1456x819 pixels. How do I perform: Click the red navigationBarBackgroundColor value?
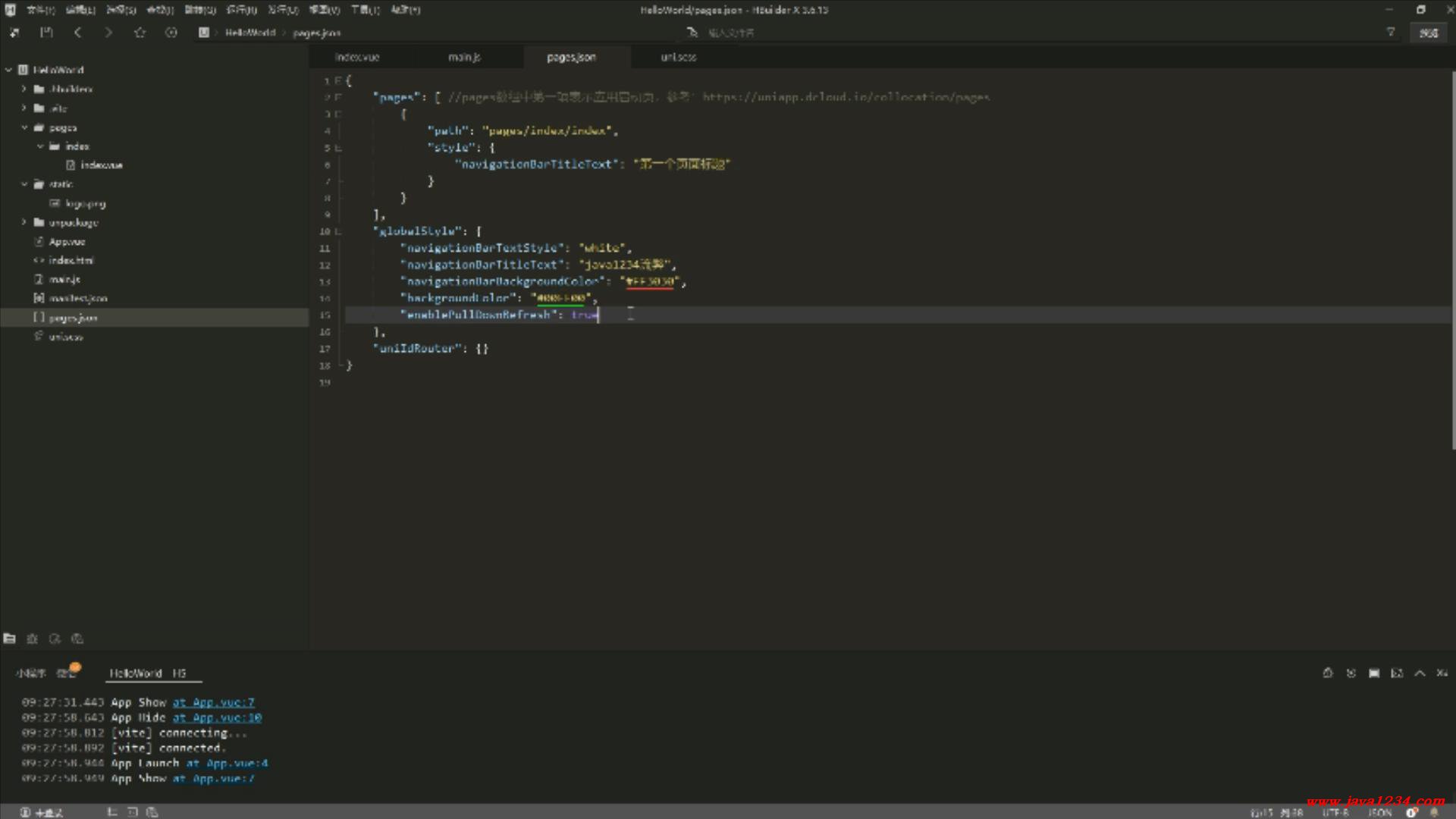(x=650, y=281)
